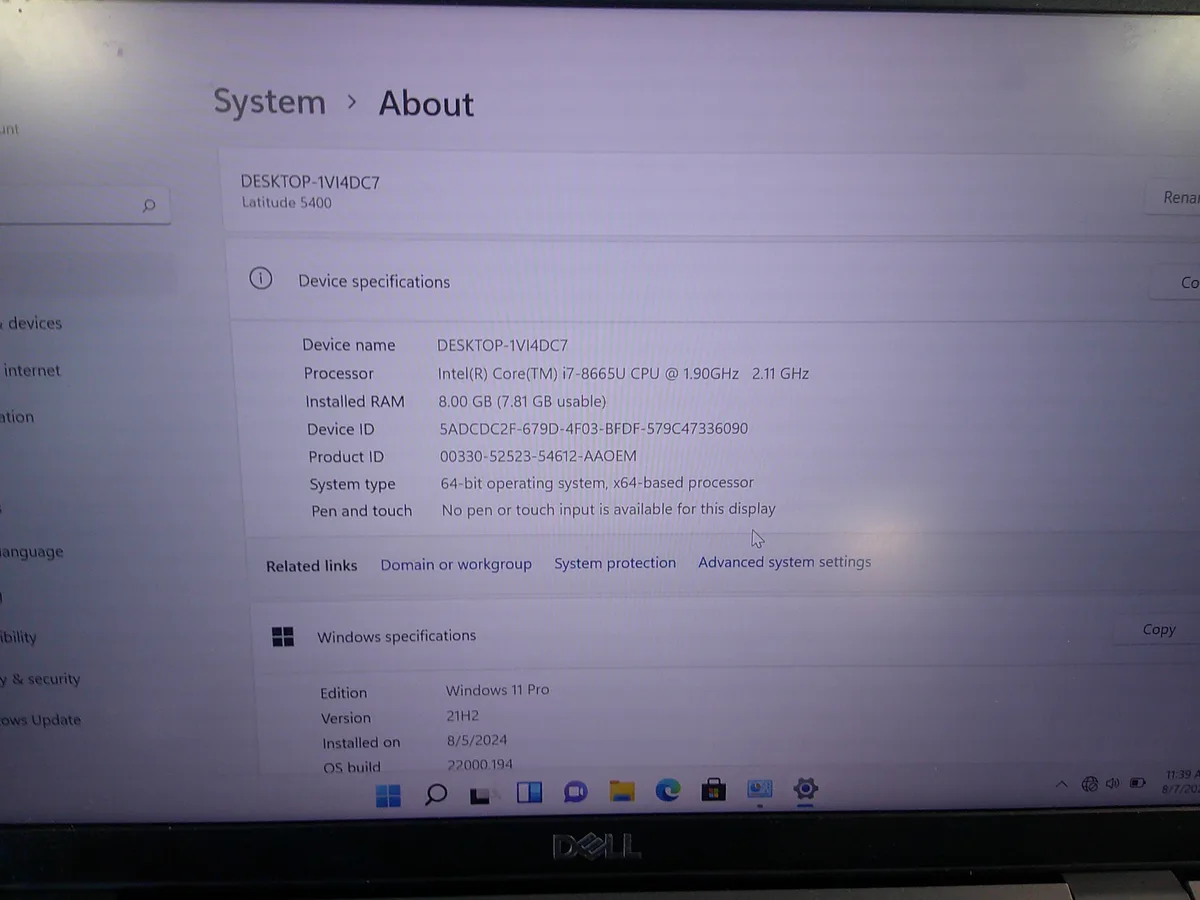Open taskbar Search magnifier

tap(436, 794)
